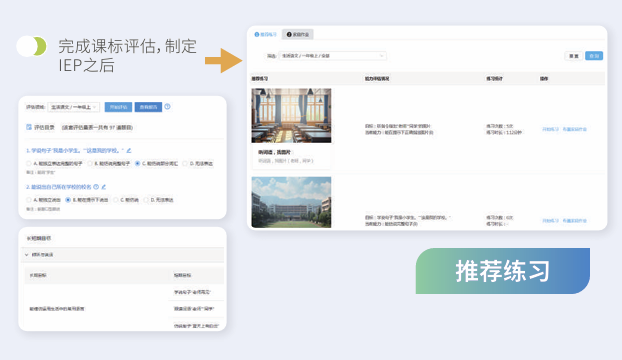Screen dimensions: 622x360
Task: Click the blue query button next to 重置
Action: point(594,56)
